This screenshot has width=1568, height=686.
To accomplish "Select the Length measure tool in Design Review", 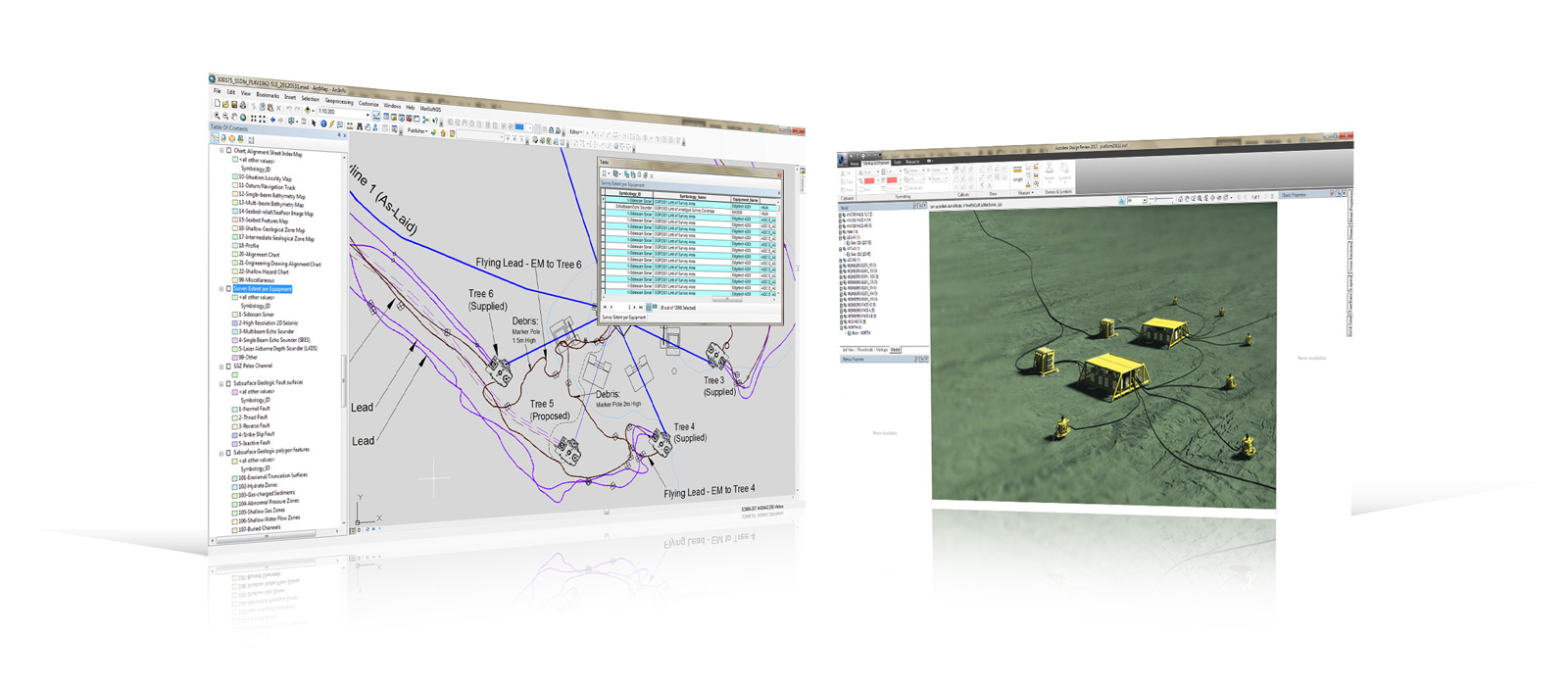I will pyautogui.click(x=1017, y=174).
